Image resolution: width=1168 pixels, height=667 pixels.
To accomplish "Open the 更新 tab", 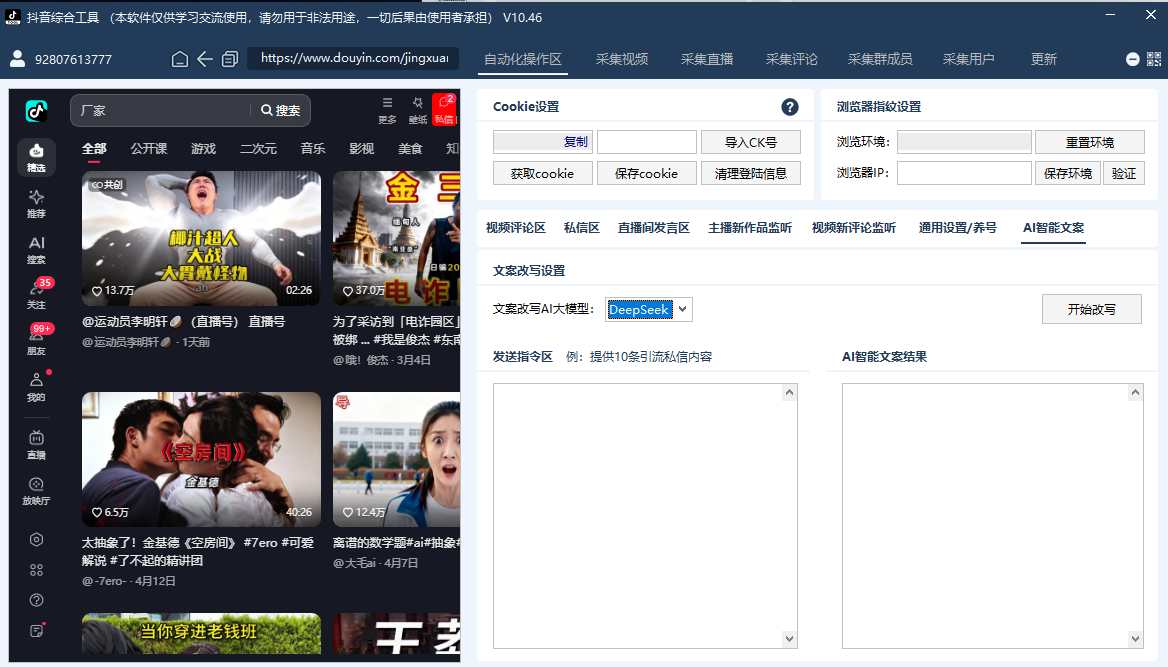I will click(x=1044, y=59).
